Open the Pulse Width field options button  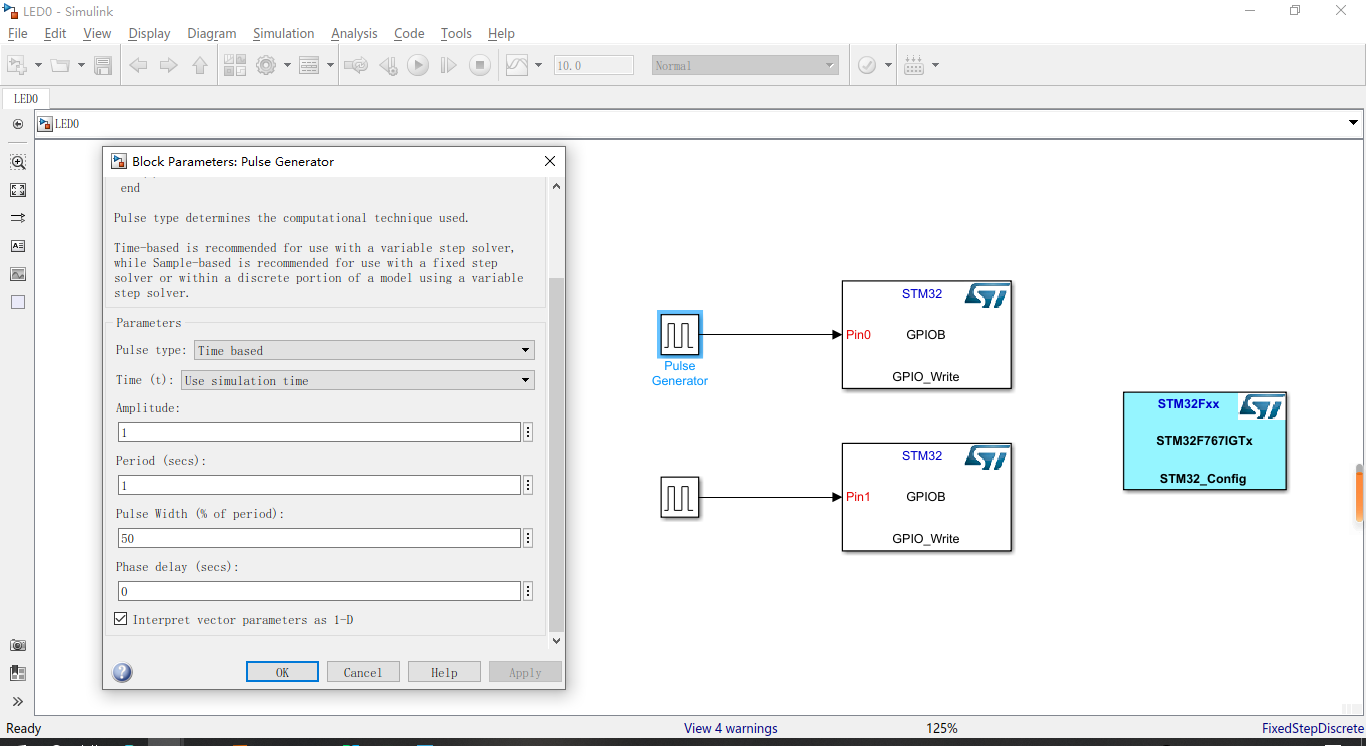click(528, 538)
